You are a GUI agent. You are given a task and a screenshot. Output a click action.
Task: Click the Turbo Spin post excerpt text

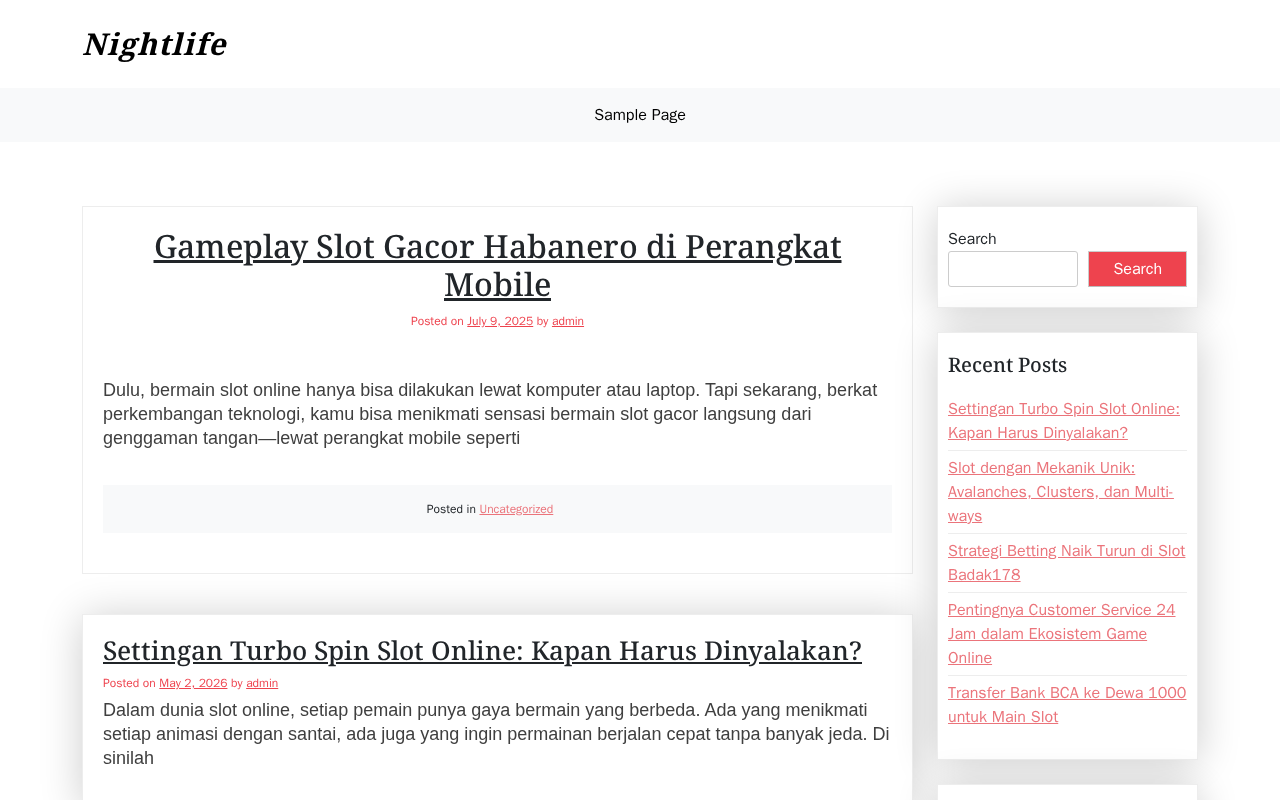coord(497,734)
